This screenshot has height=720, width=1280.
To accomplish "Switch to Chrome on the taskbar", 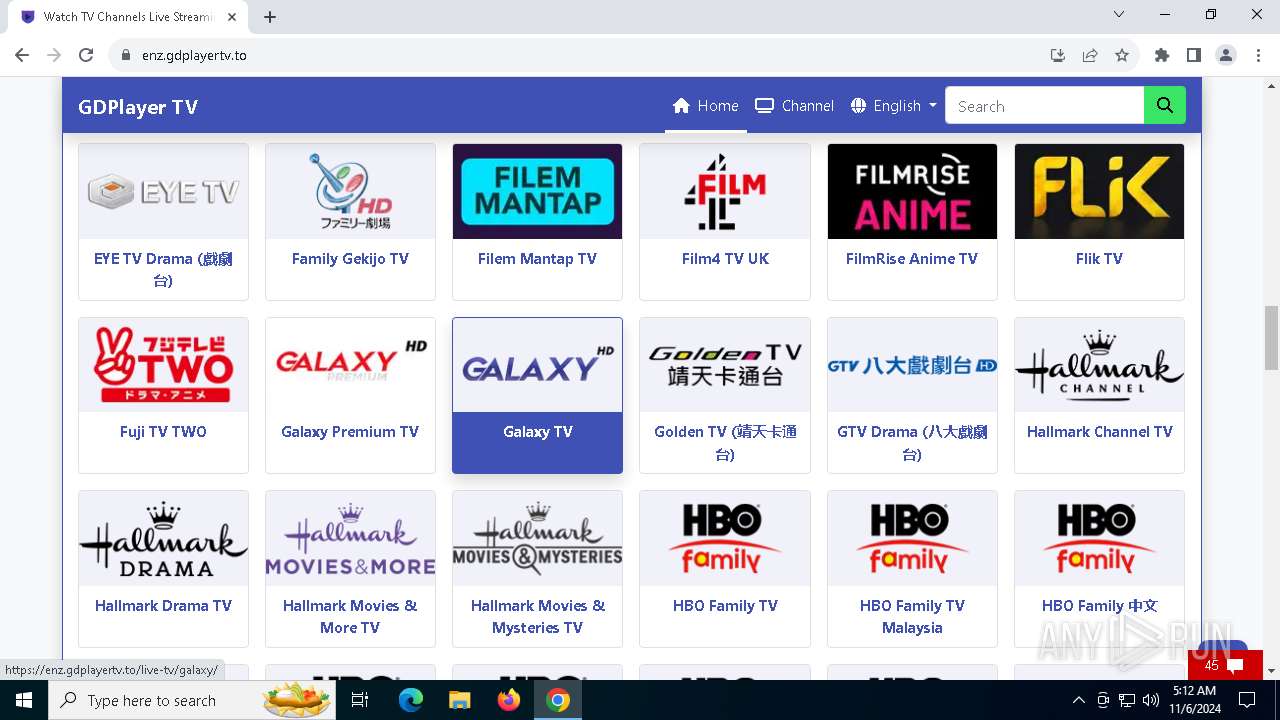I will pyautogui.click(x=558, y=700).
